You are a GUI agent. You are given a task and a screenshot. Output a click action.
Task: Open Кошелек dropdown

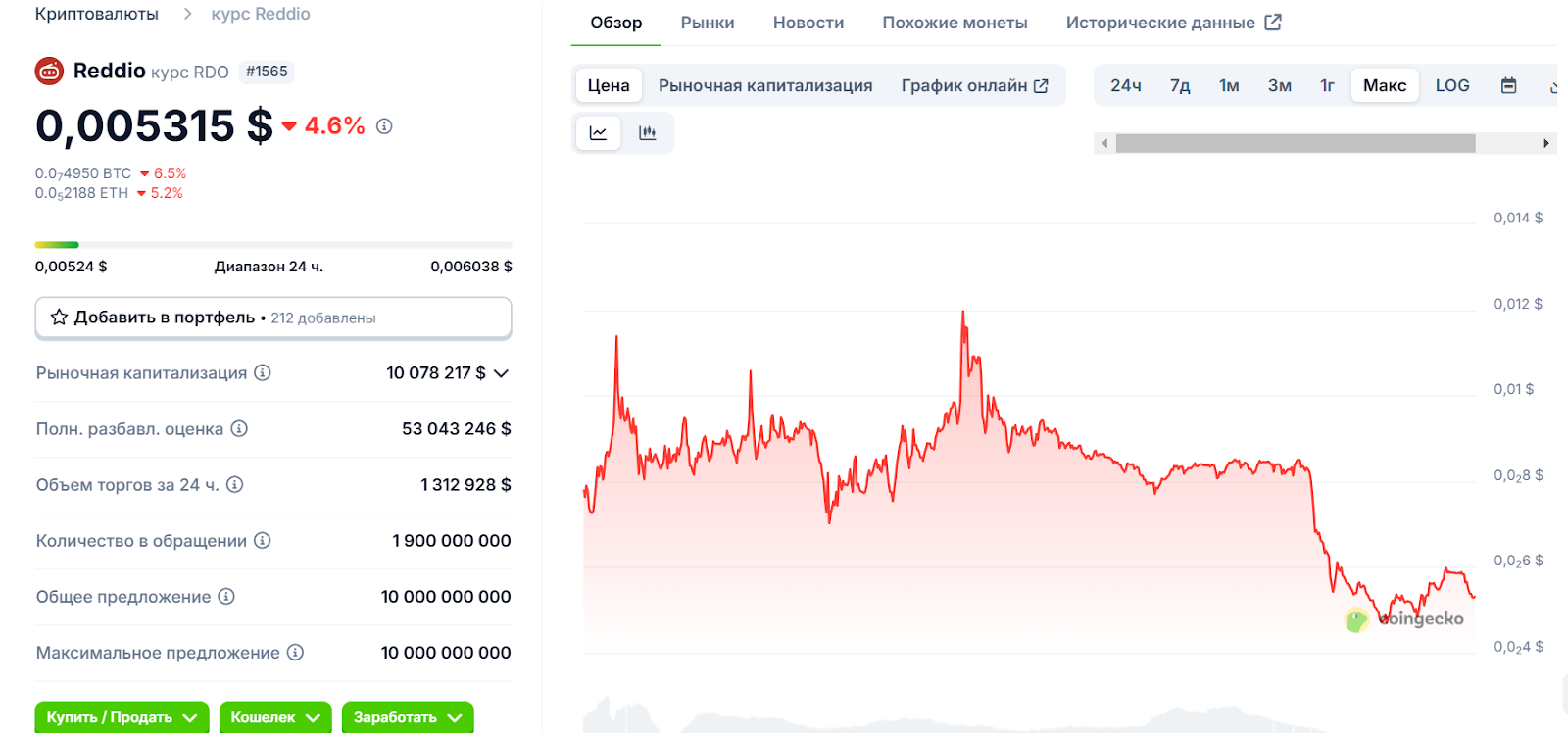(275, 717)
